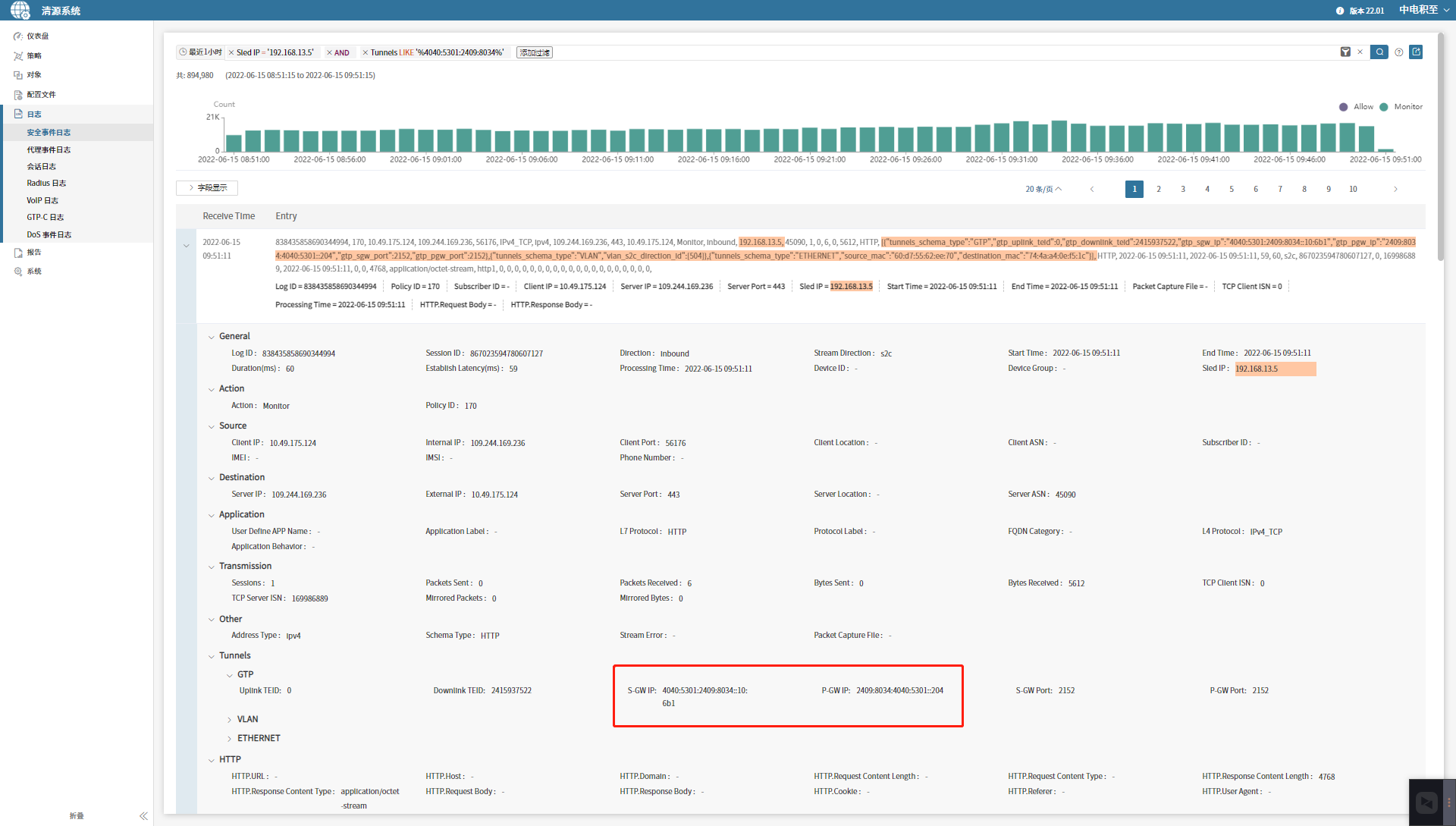Click the filter funnel icon

click(x=1345, y=52)
